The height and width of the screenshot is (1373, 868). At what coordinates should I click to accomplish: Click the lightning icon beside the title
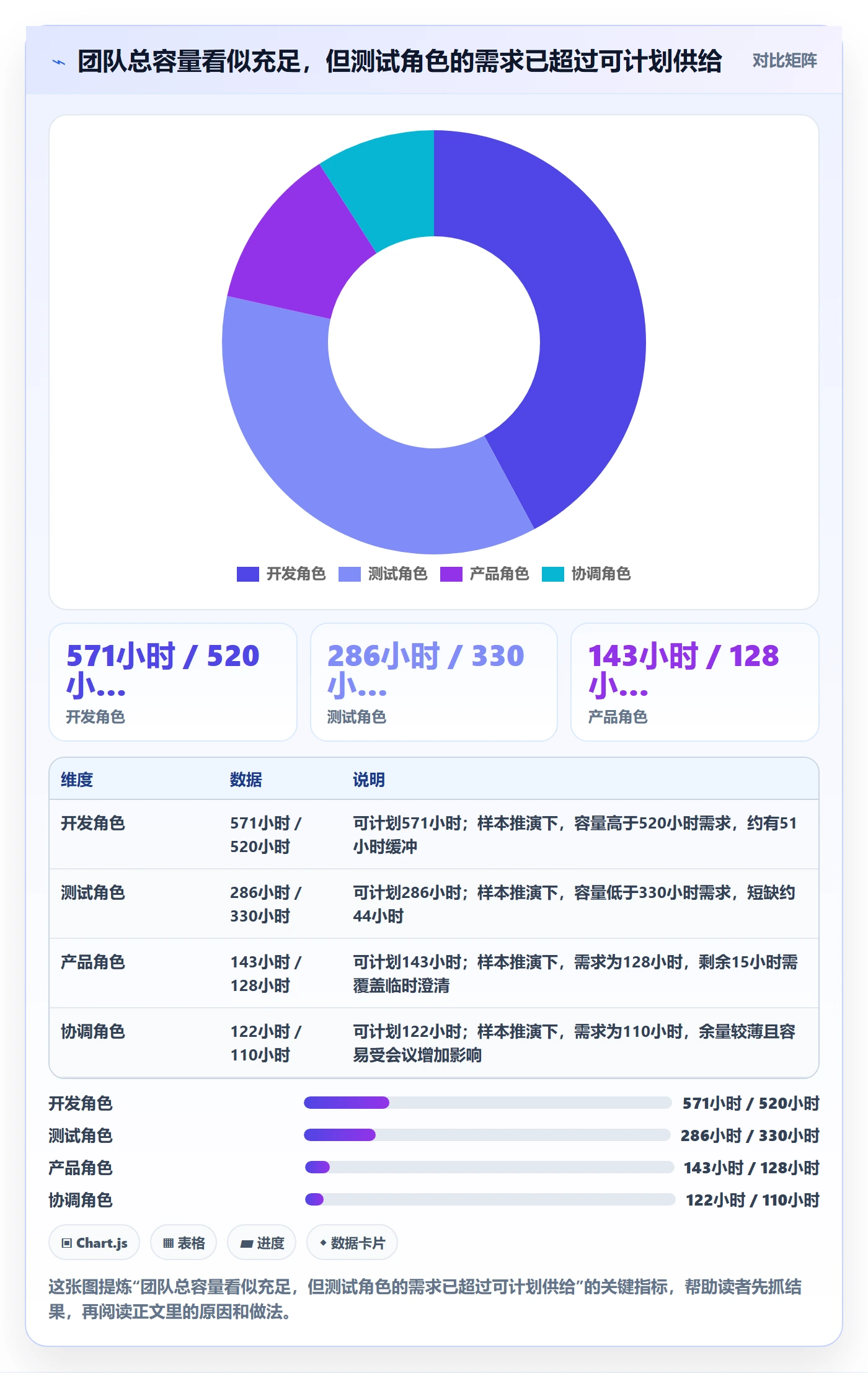[59, 61]
